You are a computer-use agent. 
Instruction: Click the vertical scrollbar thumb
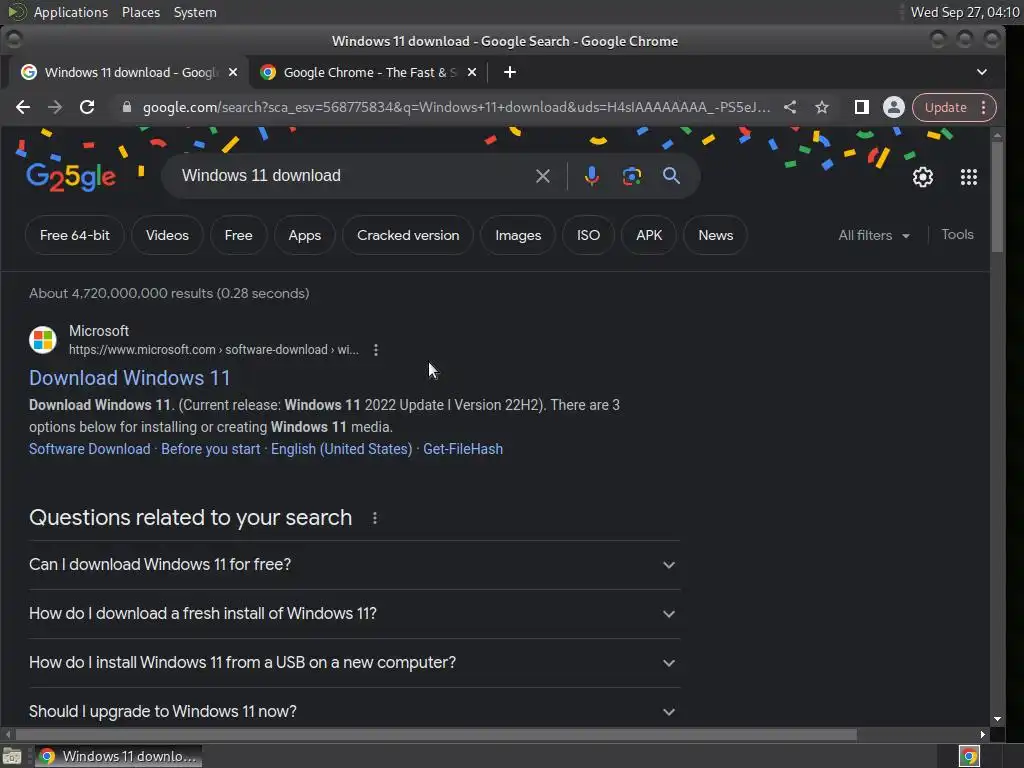coord(997,196)
